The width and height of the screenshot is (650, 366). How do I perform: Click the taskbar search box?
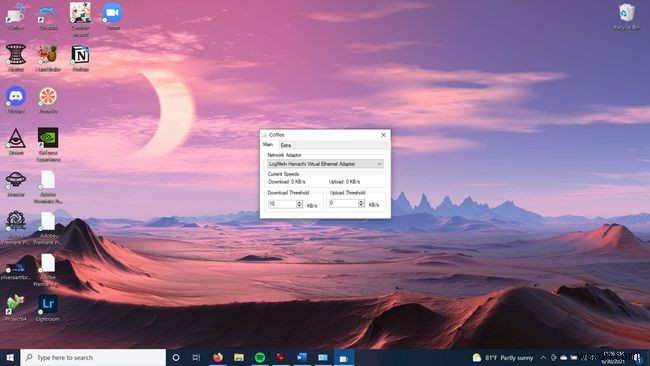point(93,357)
